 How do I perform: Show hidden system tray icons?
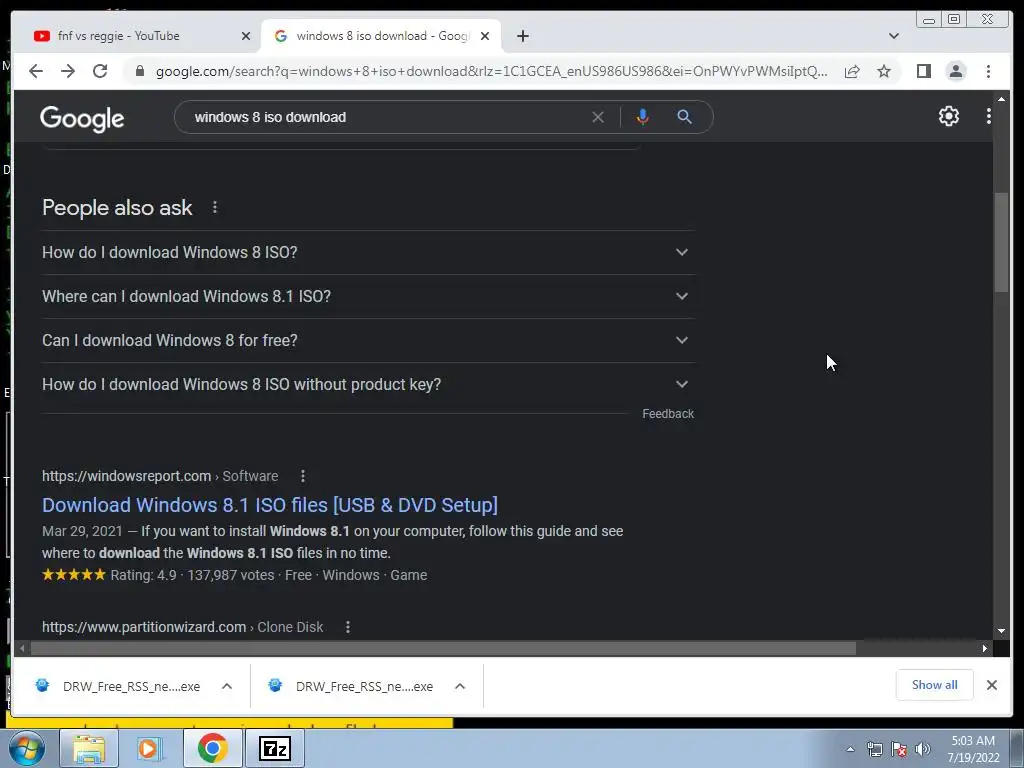(x=850, y=749)
